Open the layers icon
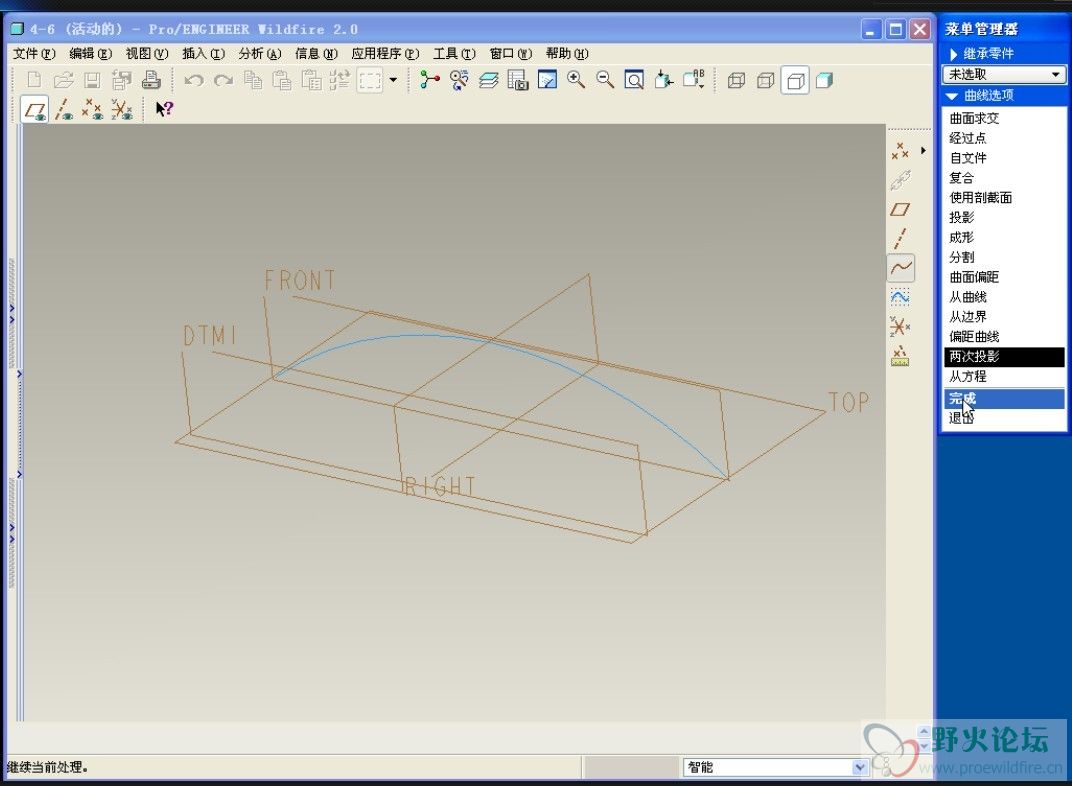The image size is (1072, 786). pyautogui.click(x=489, y=80)
